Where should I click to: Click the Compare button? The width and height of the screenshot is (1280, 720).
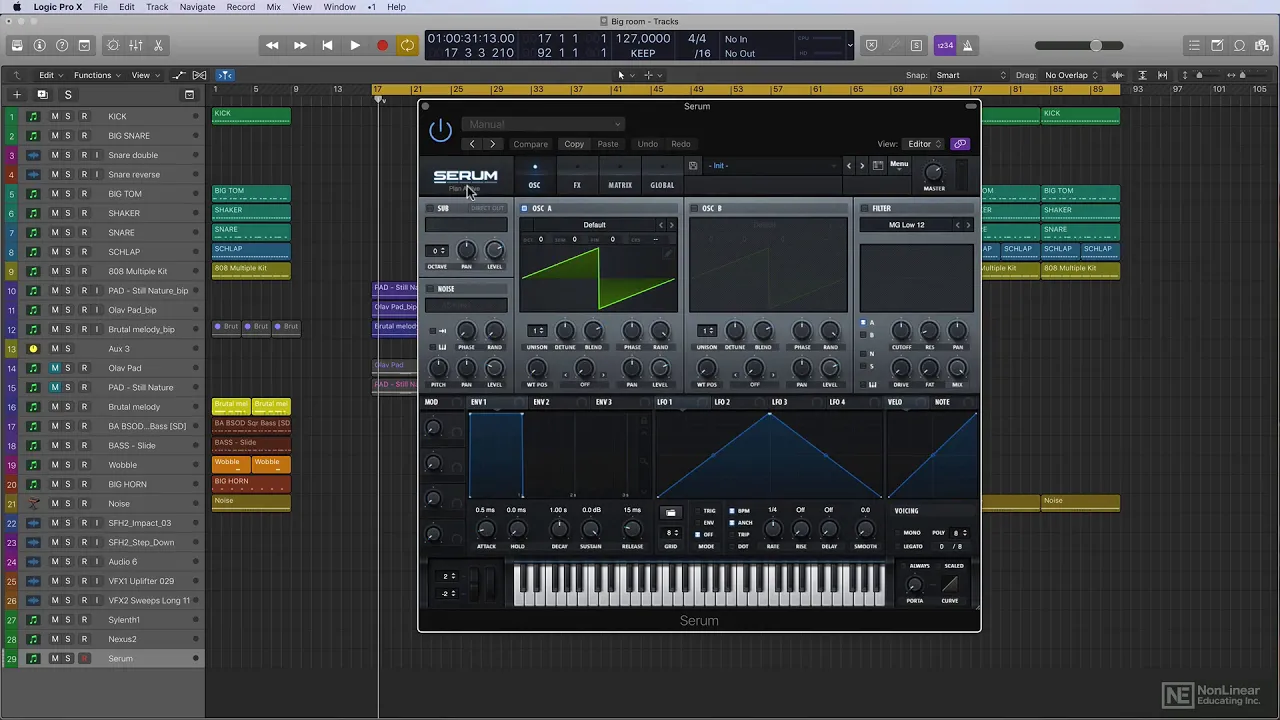530,144
